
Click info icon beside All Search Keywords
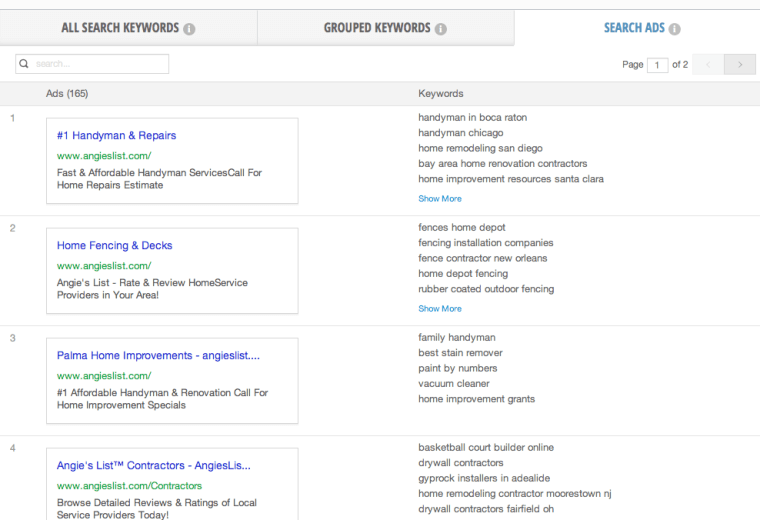(x=189, y=29)
